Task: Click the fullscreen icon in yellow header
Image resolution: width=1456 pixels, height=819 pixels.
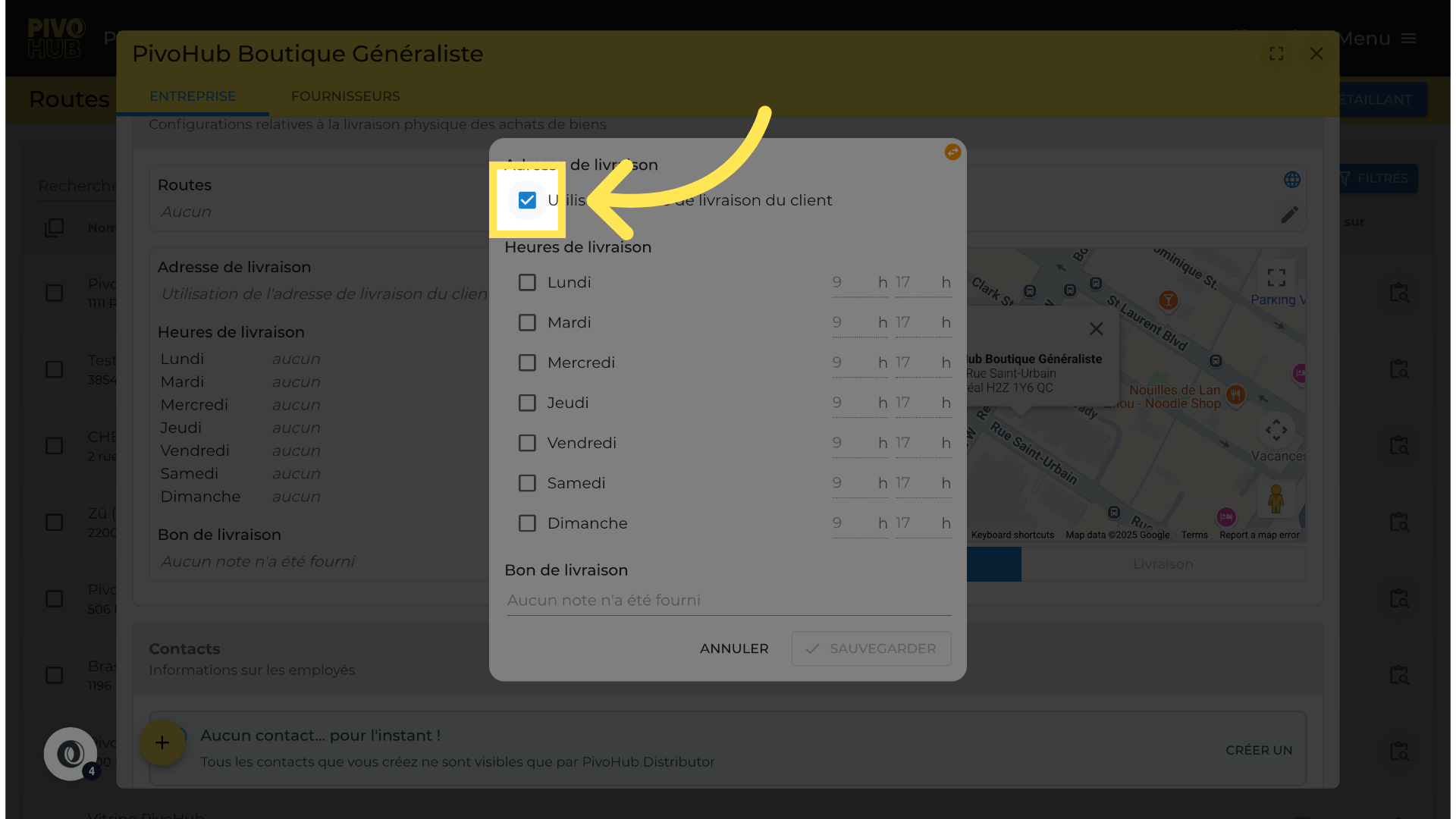Action: (x=1276, y=54)
